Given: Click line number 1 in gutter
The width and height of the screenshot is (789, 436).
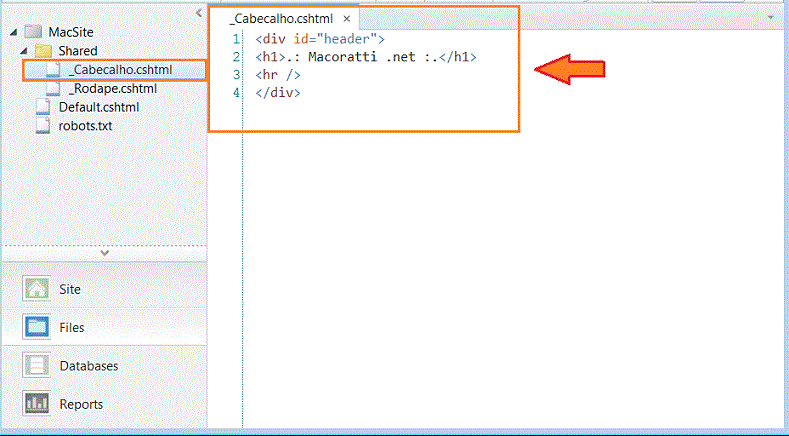Looking at the screenshot, I should [236, 39].
